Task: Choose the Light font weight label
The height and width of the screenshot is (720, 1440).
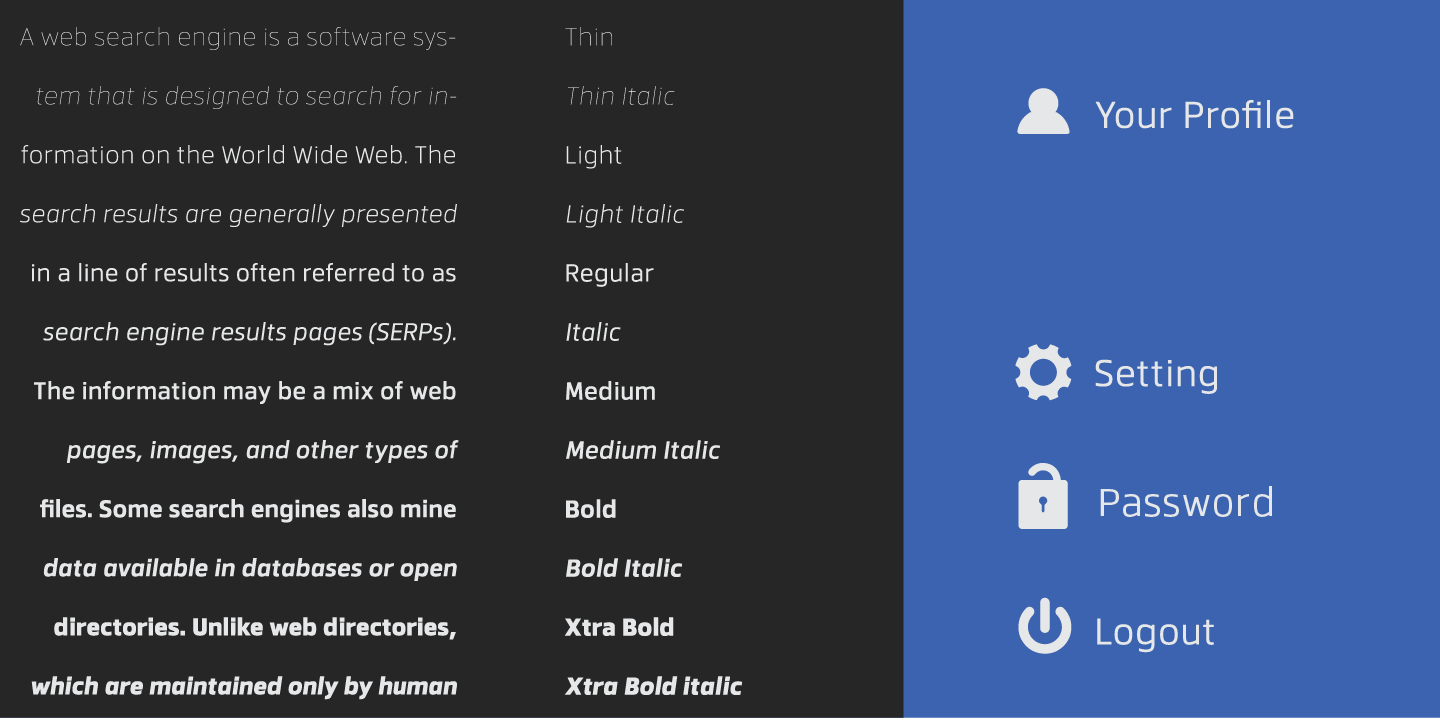Action: (593, 155)
